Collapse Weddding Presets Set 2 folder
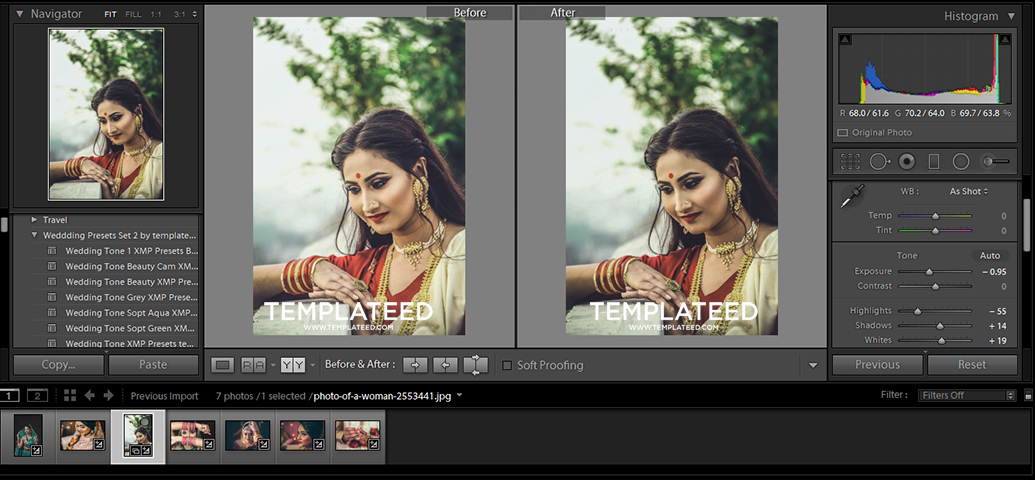 pyautogui.click(x=34, y=235)
